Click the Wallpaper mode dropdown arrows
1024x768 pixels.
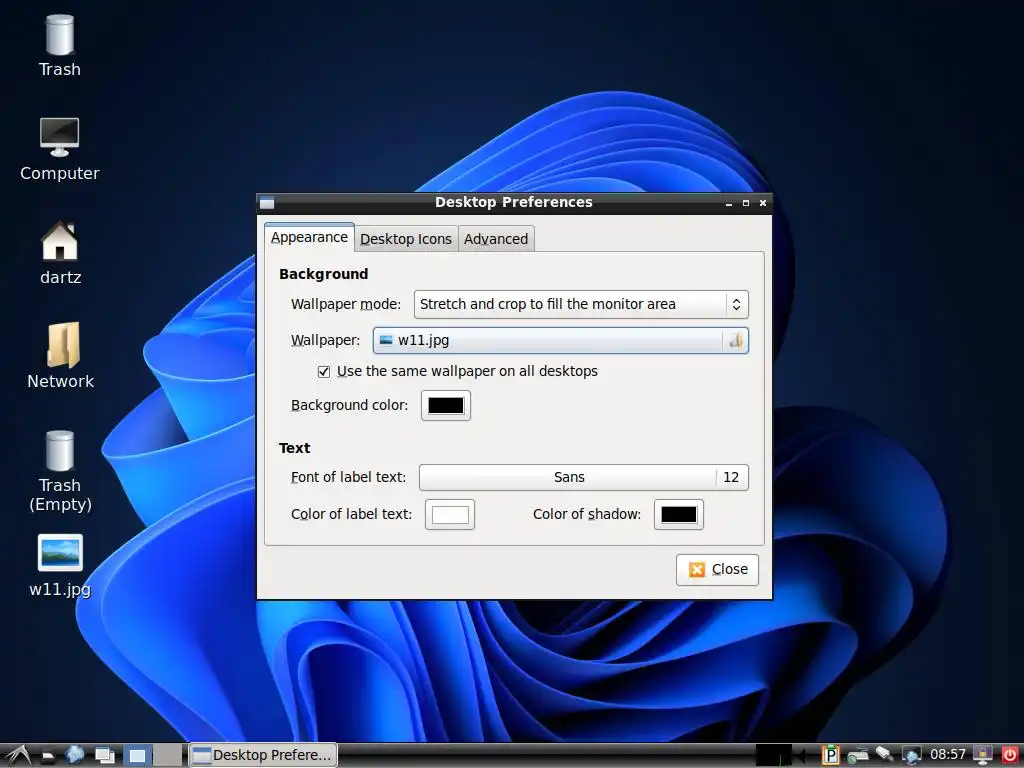[736, 304]
